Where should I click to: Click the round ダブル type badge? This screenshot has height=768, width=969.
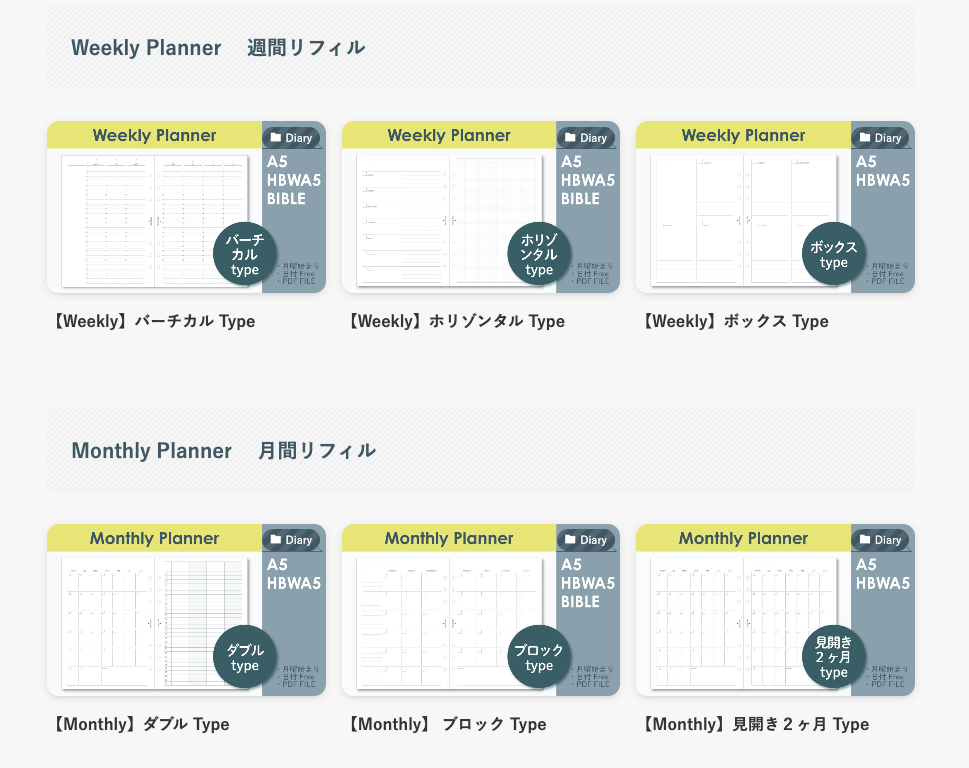(x=245, y=658)
